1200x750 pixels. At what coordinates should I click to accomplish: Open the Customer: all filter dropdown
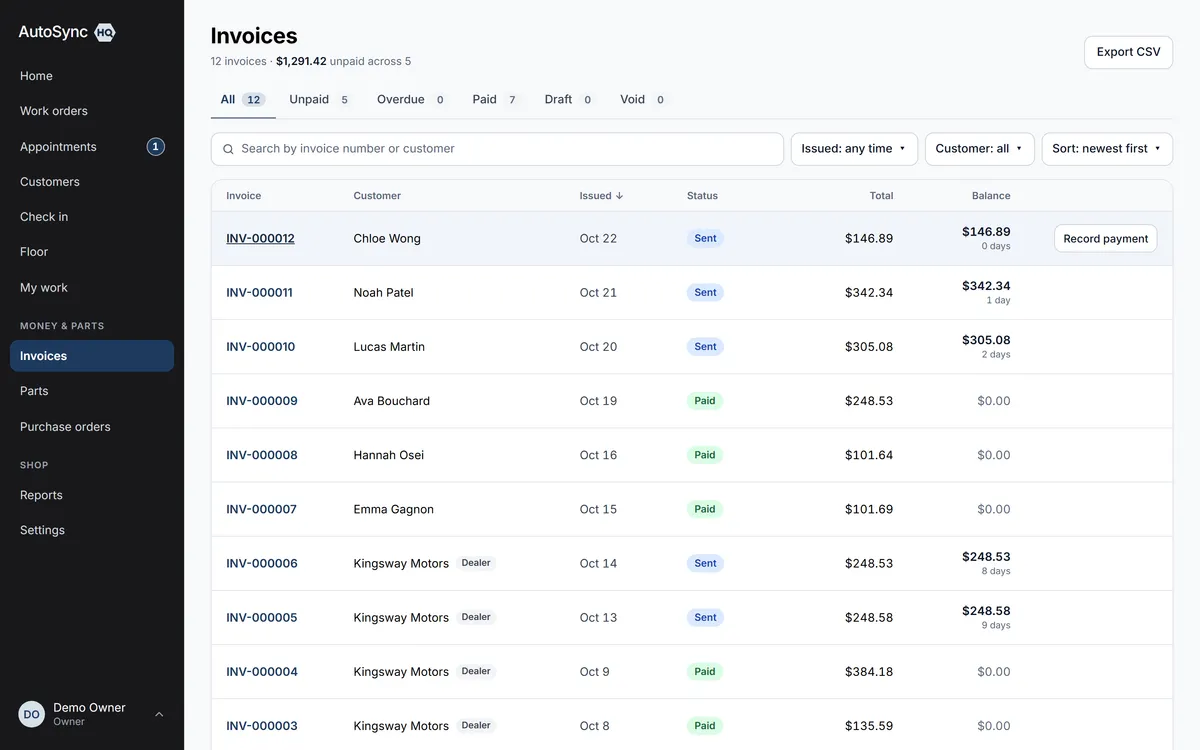980,149
